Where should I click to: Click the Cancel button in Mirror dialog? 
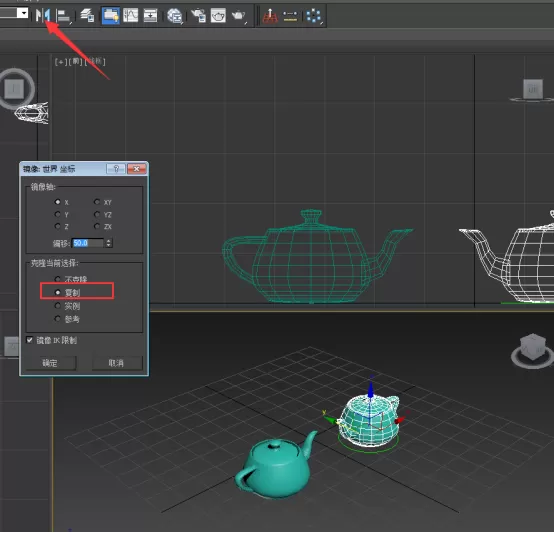117,363
